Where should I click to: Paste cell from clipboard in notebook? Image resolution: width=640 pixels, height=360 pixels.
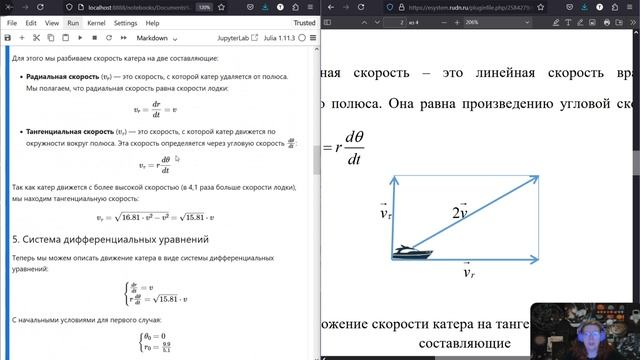(65, 38)
